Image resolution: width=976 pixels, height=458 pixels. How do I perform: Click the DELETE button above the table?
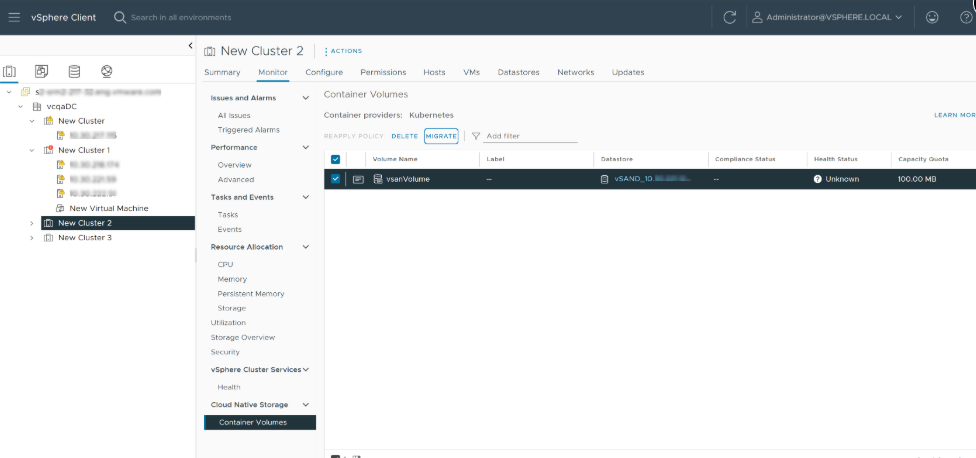[x=404, y=136]
